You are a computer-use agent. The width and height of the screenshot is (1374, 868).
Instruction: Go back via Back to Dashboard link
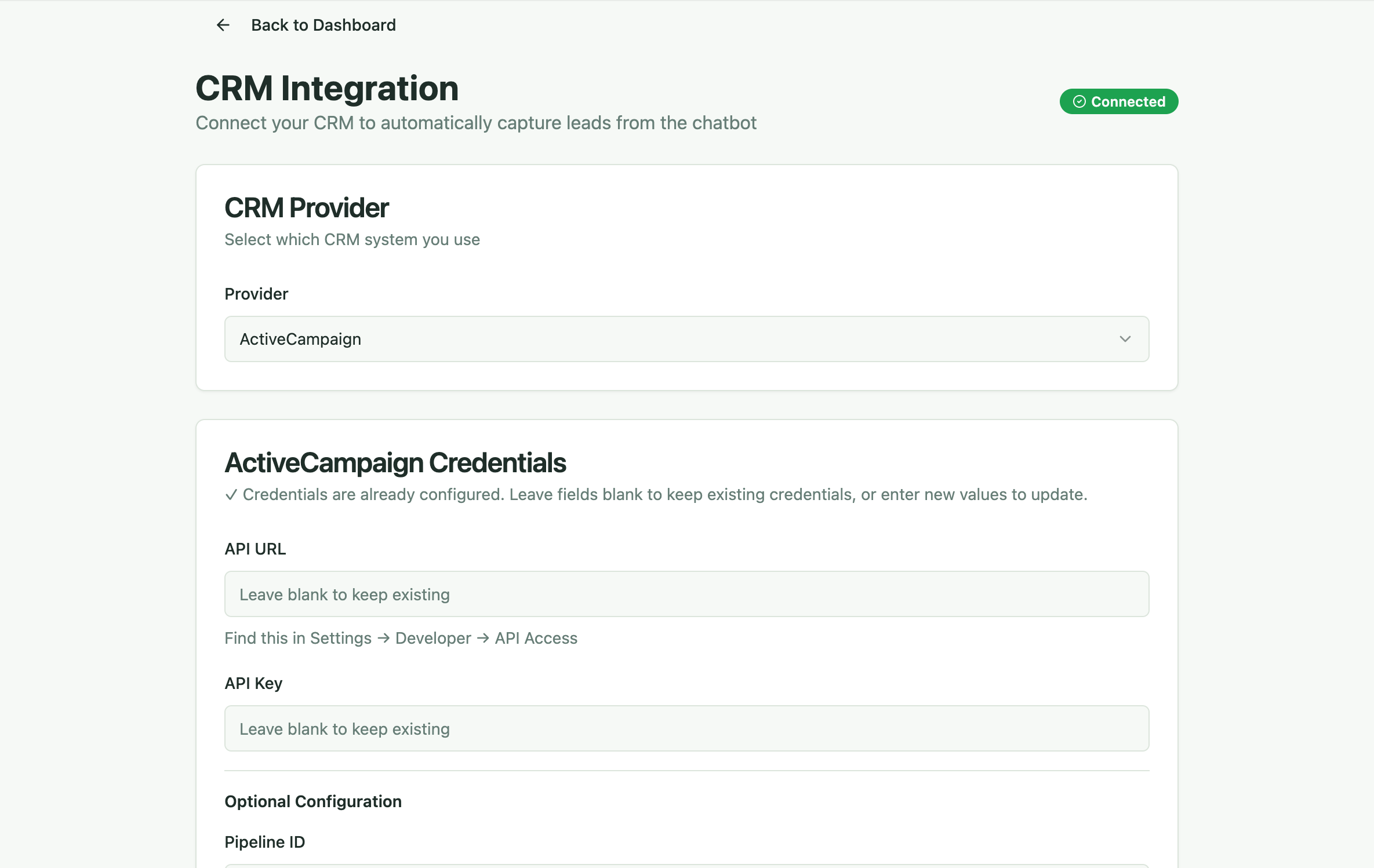pyautogui.click(x=323, y=25)
